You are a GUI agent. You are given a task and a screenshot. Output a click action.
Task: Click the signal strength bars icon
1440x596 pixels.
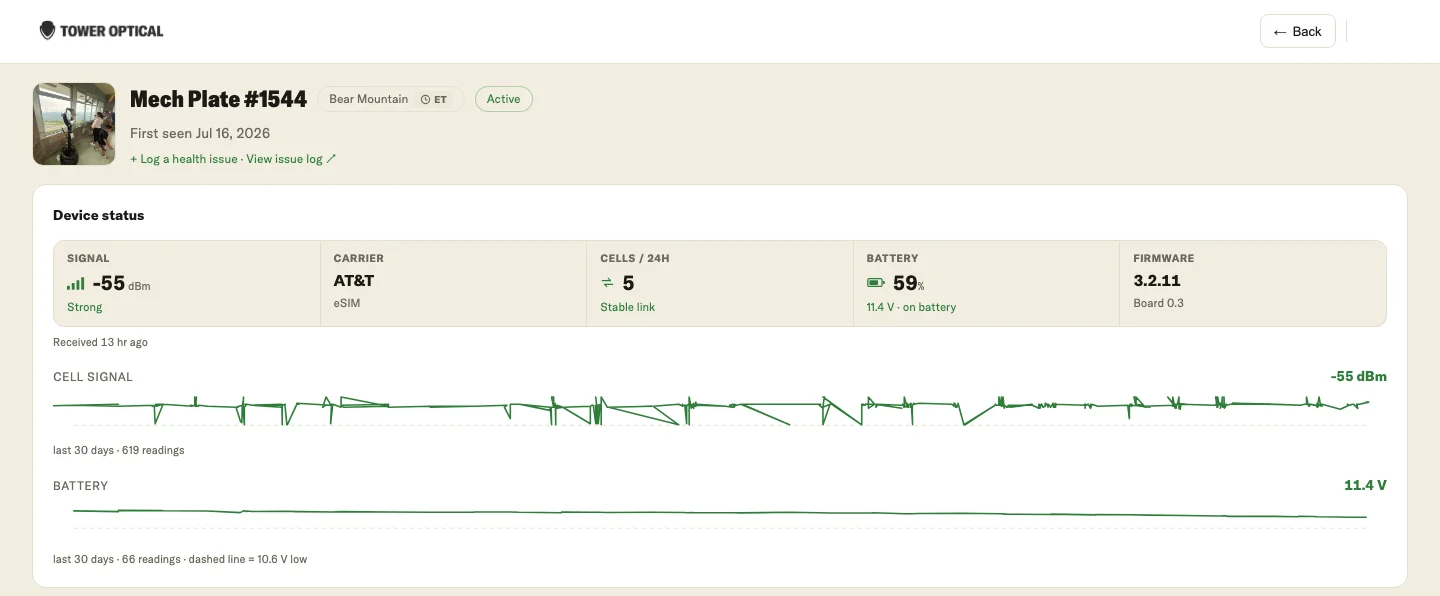(x=76, y=284)
